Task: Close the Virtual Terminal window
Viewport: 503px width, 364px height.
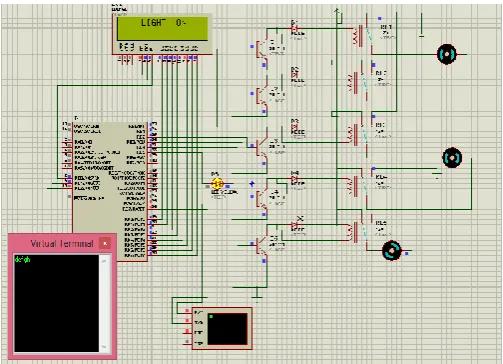Action: coord(105,243)
